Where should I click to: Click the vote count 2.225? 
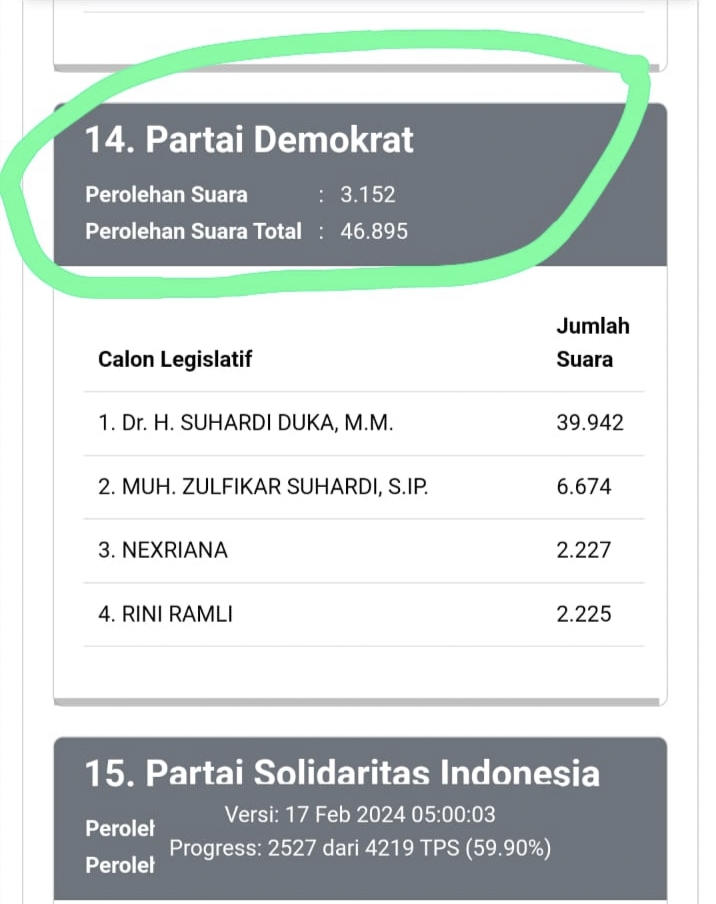[x=584, y=614]
